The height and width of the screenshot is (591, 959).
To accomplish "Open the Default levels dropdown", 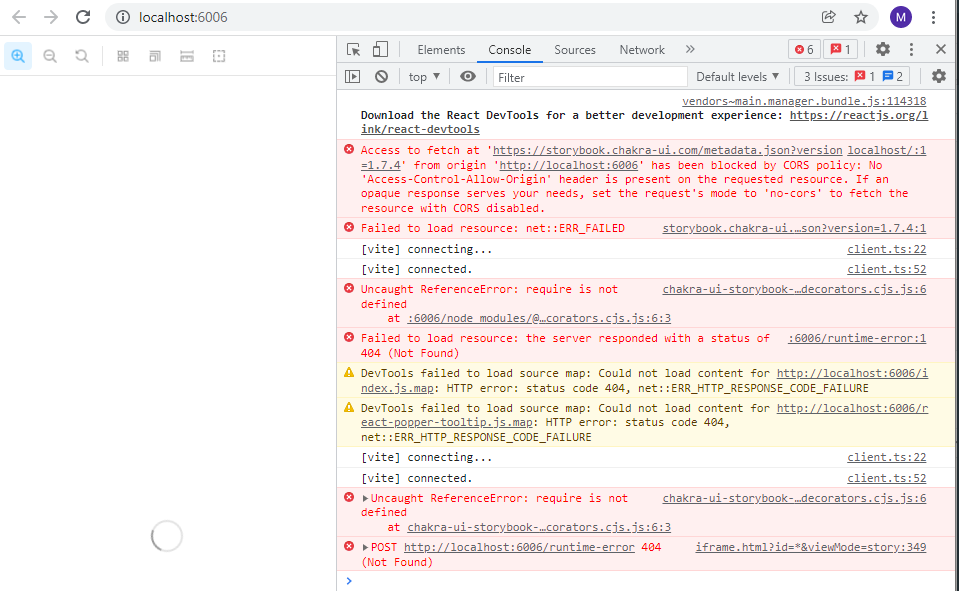I will (737, 76).
